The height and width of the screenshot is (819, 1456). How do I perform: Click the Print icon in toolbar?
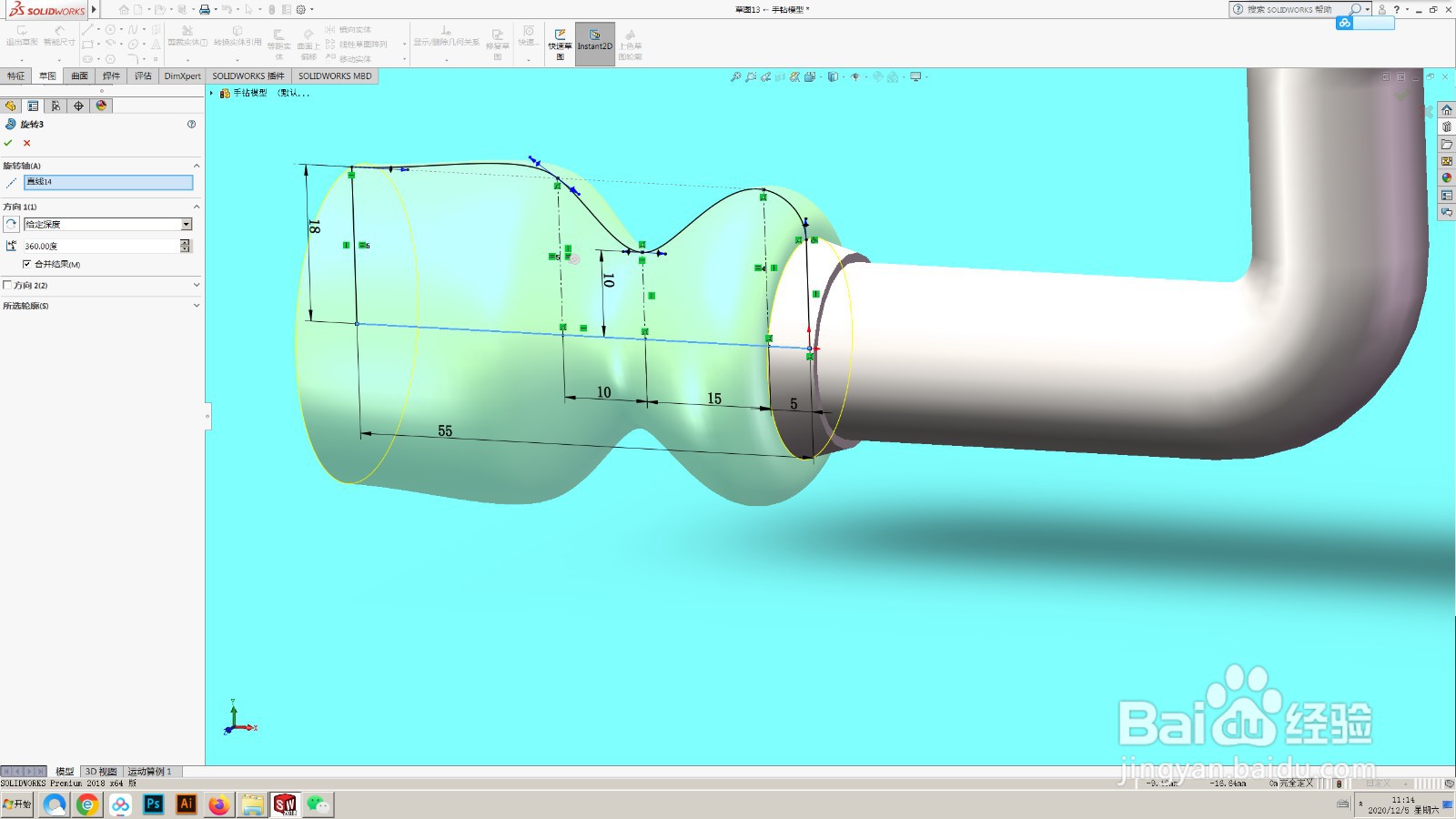[x=205, y=9]
